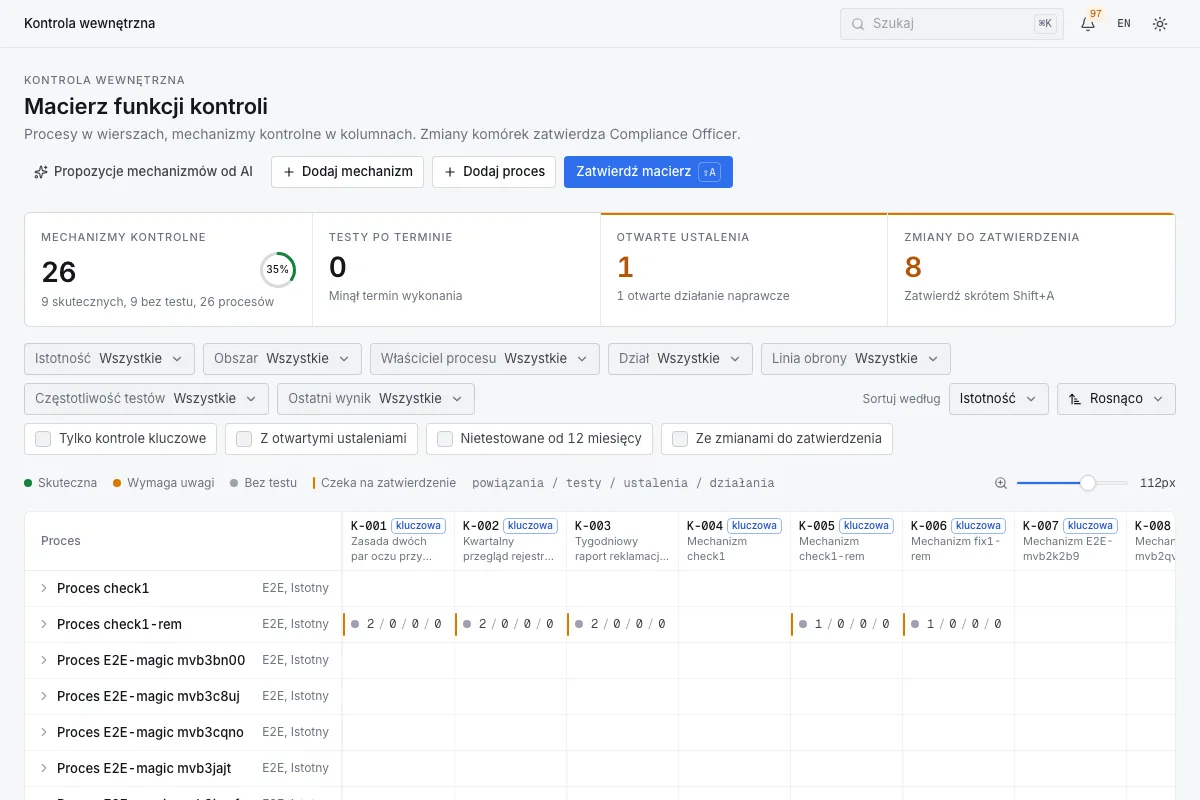Expand Proces E2E-magic mvb3cqno row
This screenshot has width=1200, height=800.
44,733
